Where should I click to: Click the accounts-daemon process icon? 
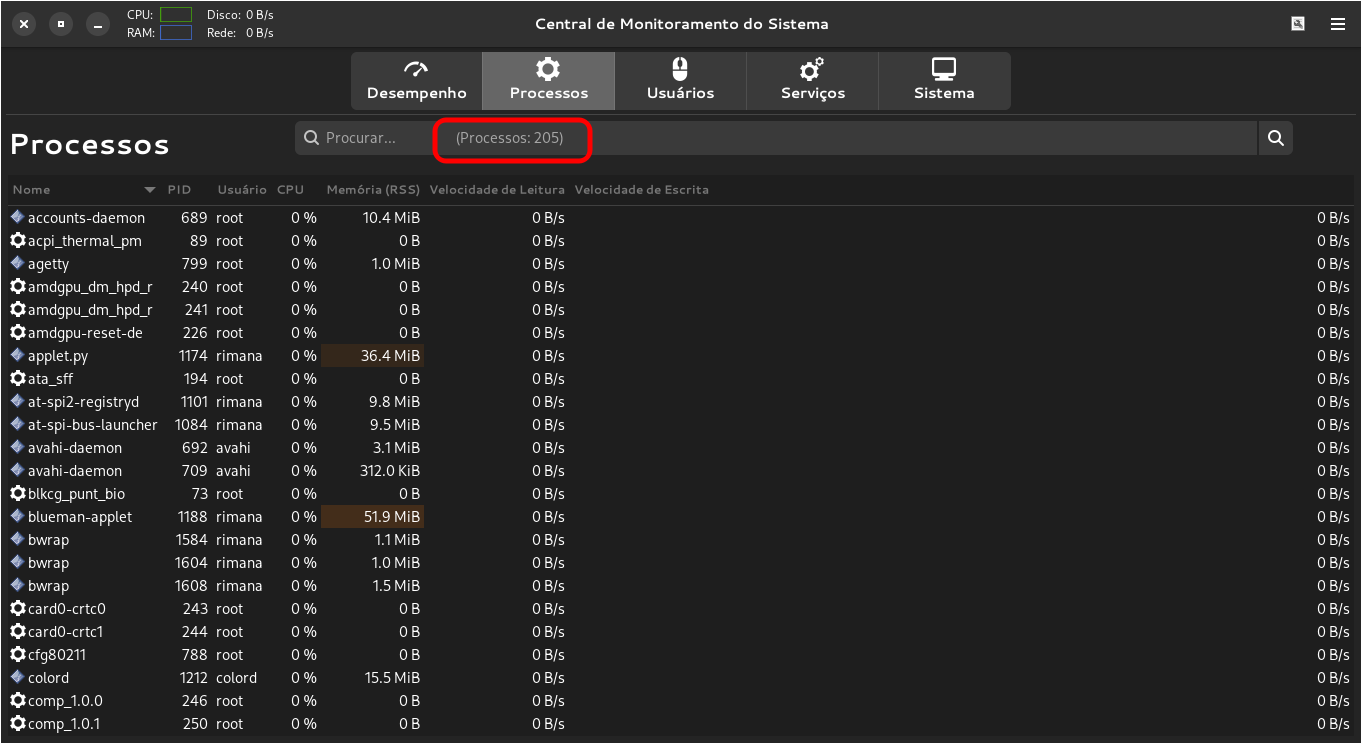[x=17, y=218]
